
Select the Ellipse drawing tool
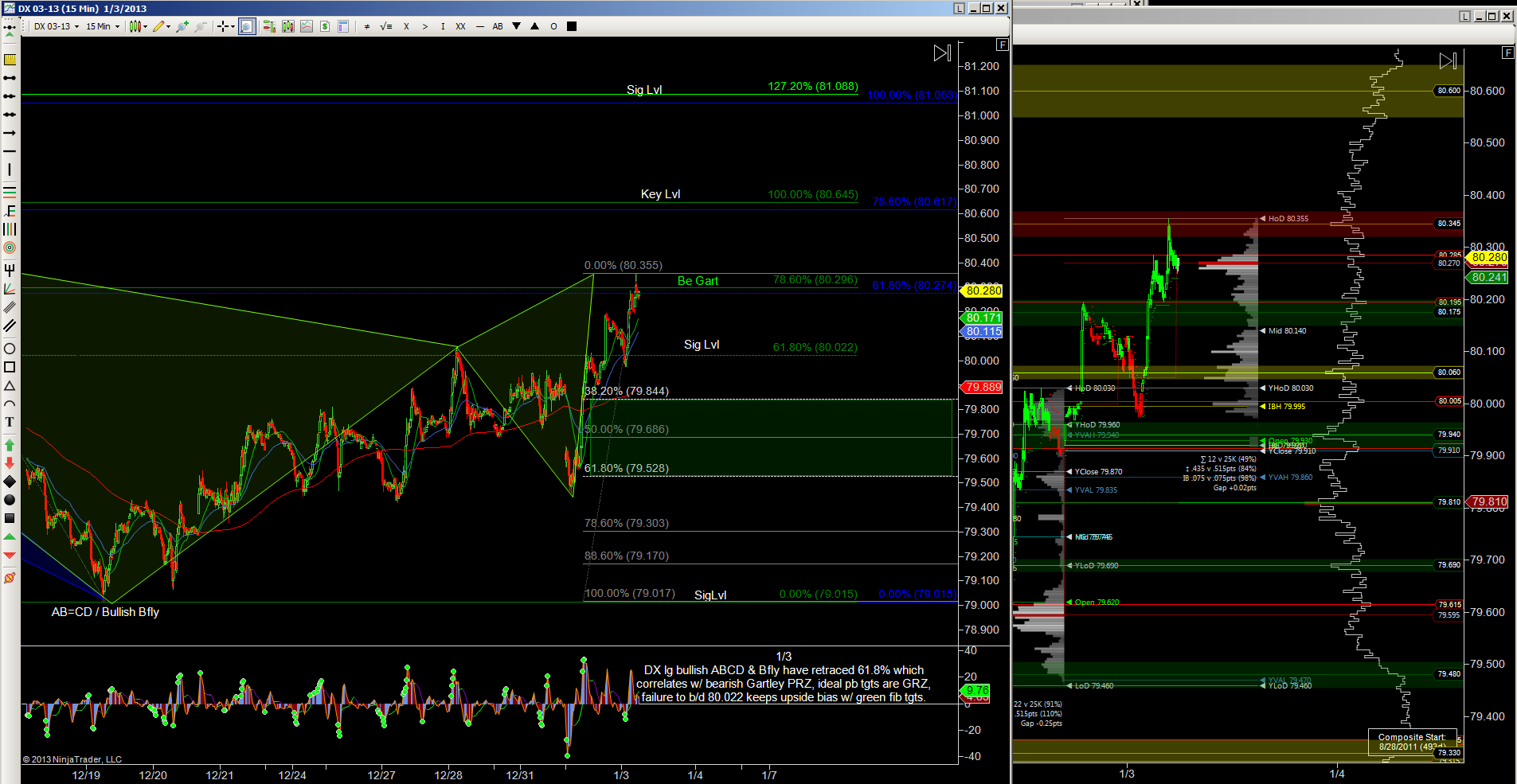point(10,349)
